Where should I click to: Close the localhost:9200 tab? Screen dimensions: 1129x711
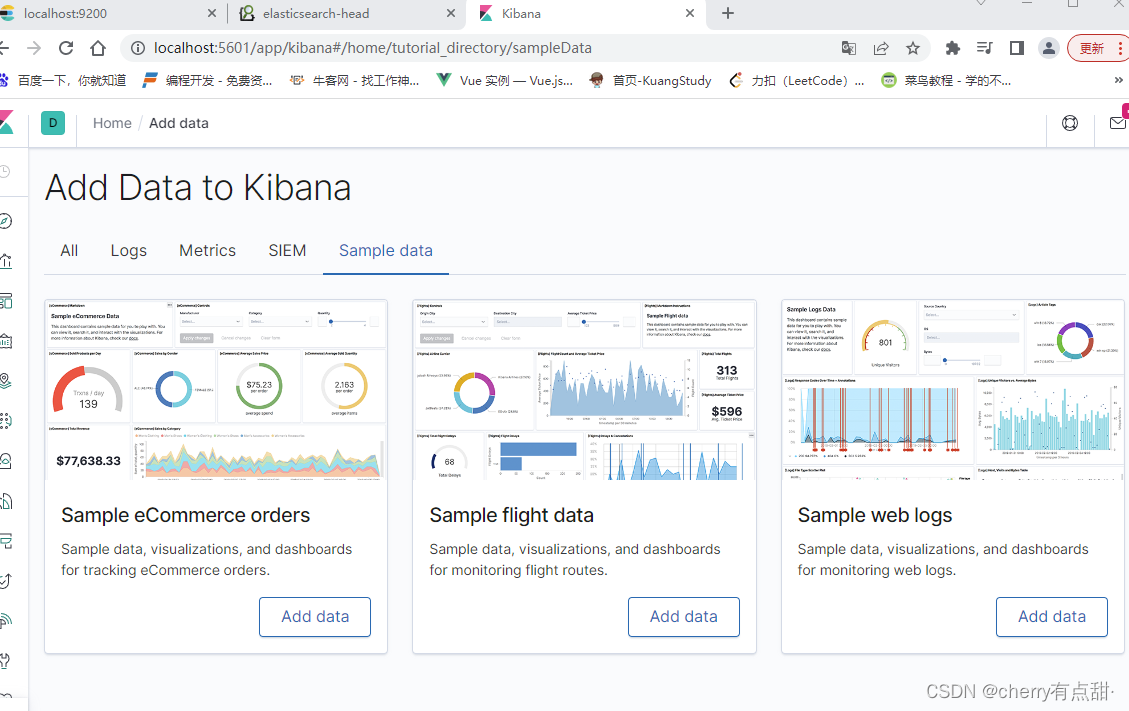(x=212, y=13)
